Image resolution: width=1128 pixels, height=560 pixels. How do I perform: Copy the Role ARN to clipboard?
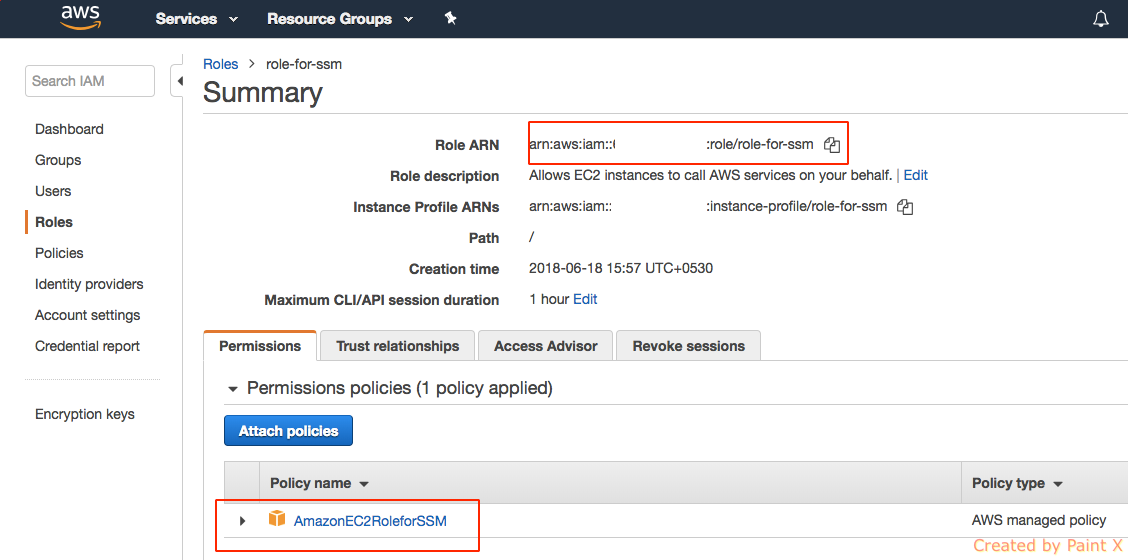pos(832,145)
